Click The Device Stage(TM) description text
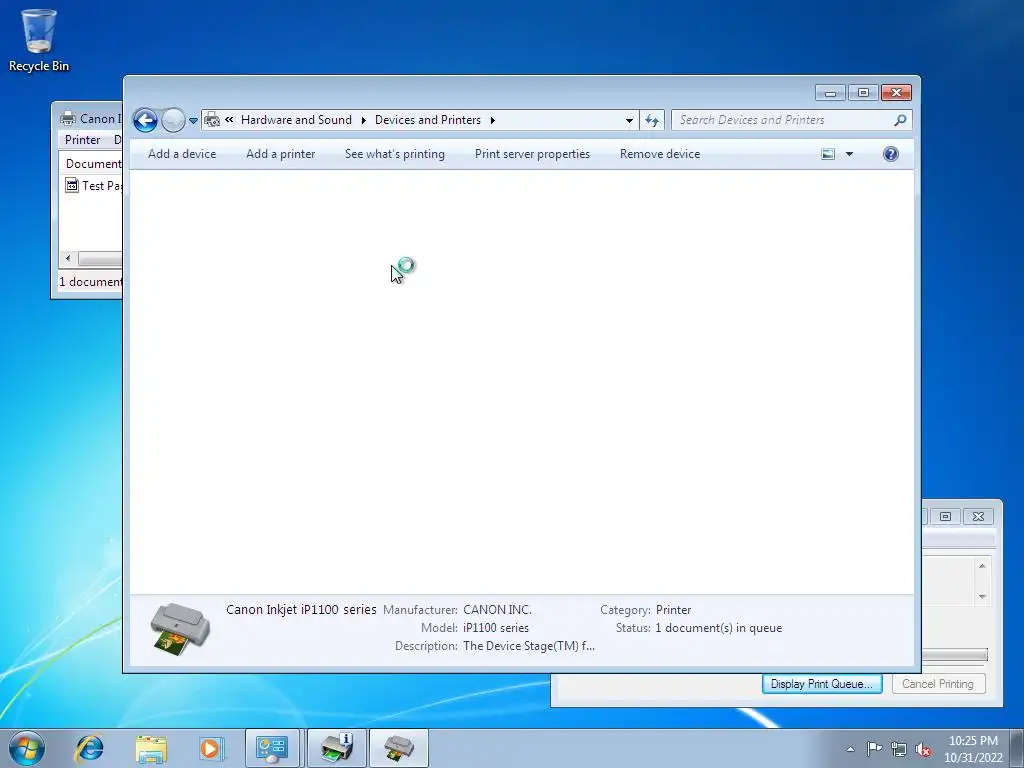1024x768 pixels. [x=529, y=646]
